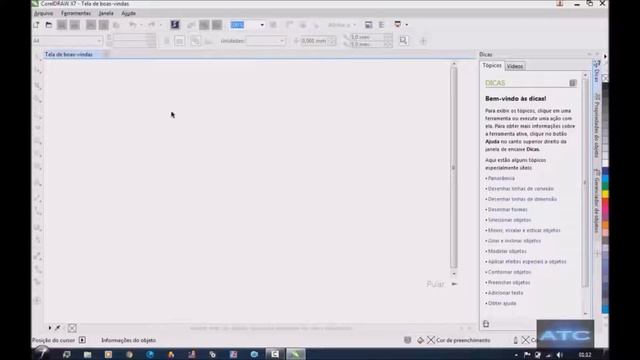640x360 pixels.
Task: Click the toolbox quick customize plus button
Action: pos(37,300)
